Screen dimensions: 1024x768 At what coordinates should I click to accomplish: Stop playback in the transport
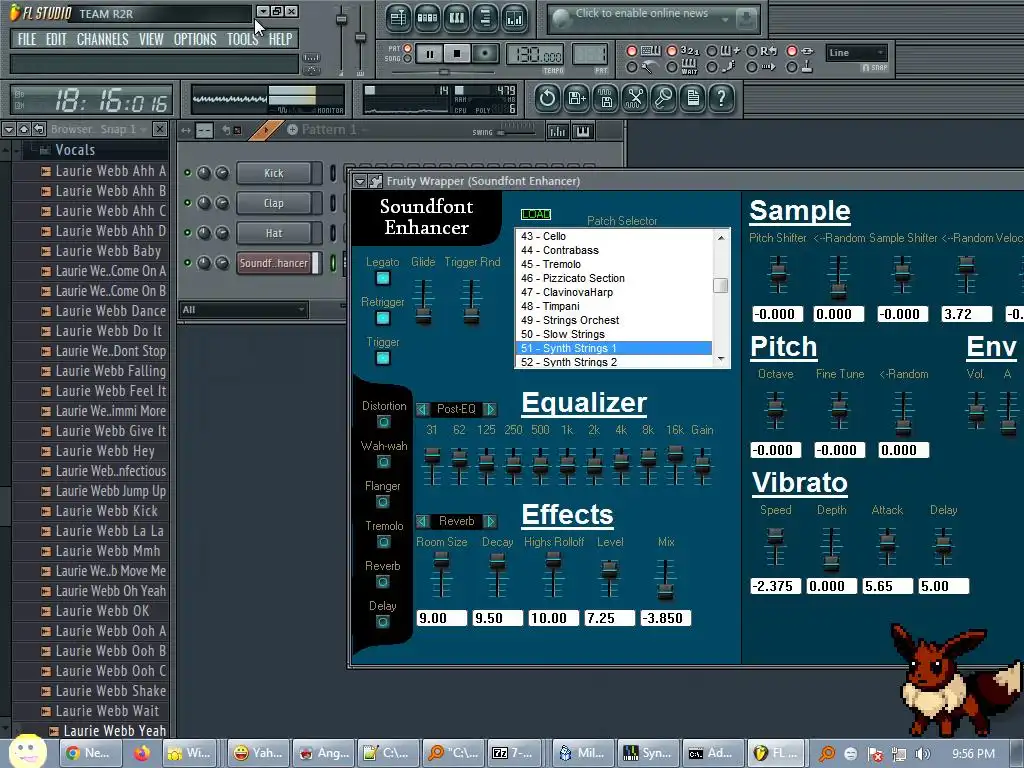457,54
